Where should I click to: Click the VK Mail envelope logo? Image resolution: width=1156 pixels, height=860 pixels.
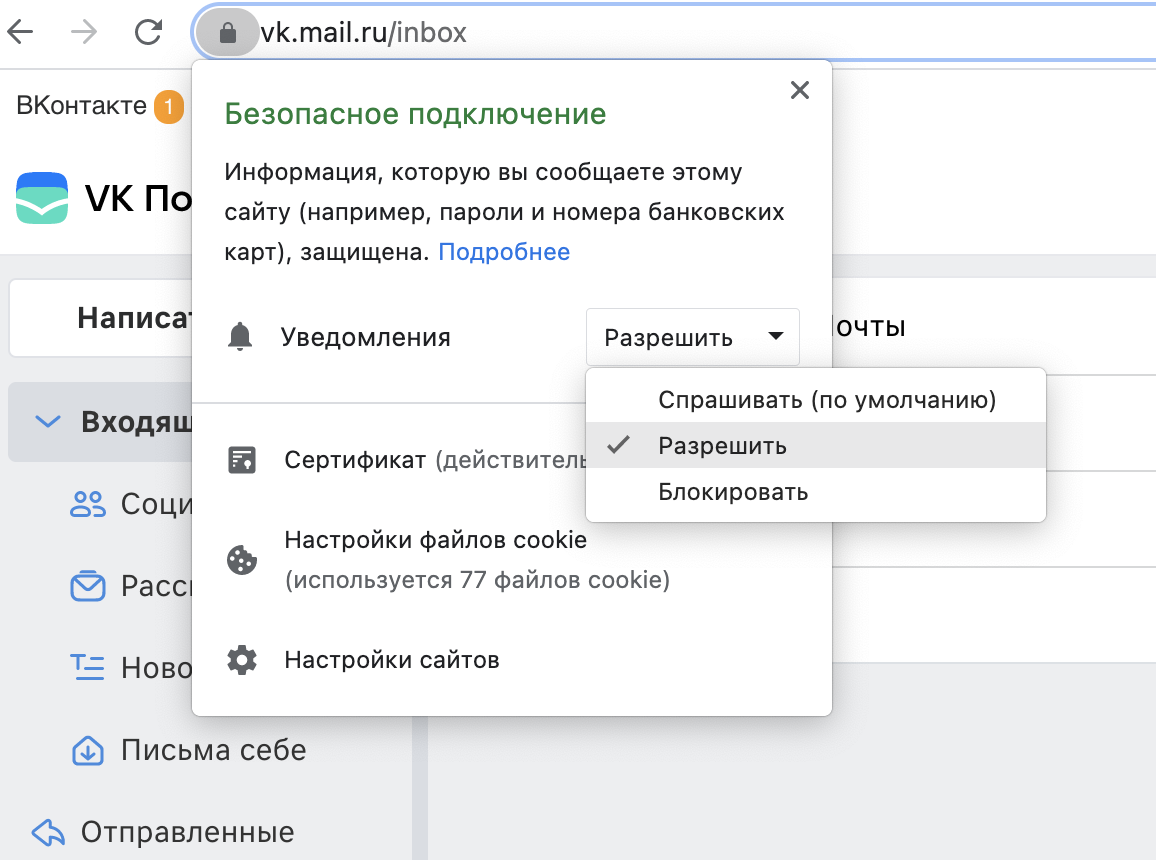42,197
